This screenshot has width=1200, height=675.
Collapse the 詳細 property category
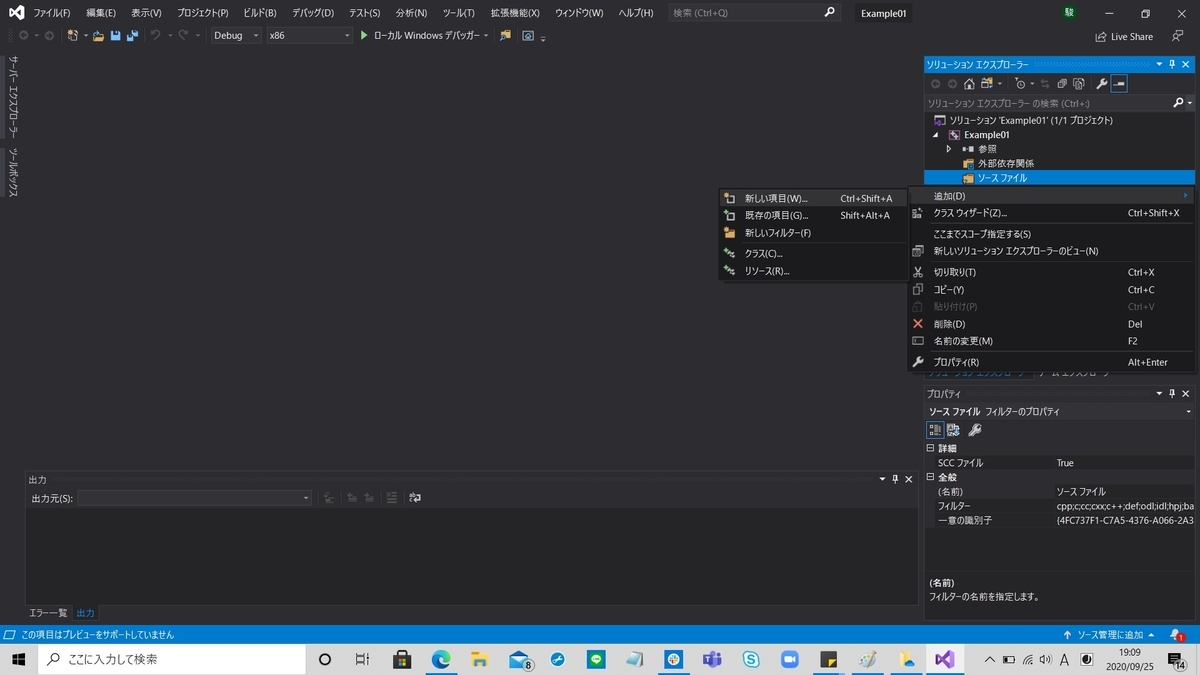[930, 448]
